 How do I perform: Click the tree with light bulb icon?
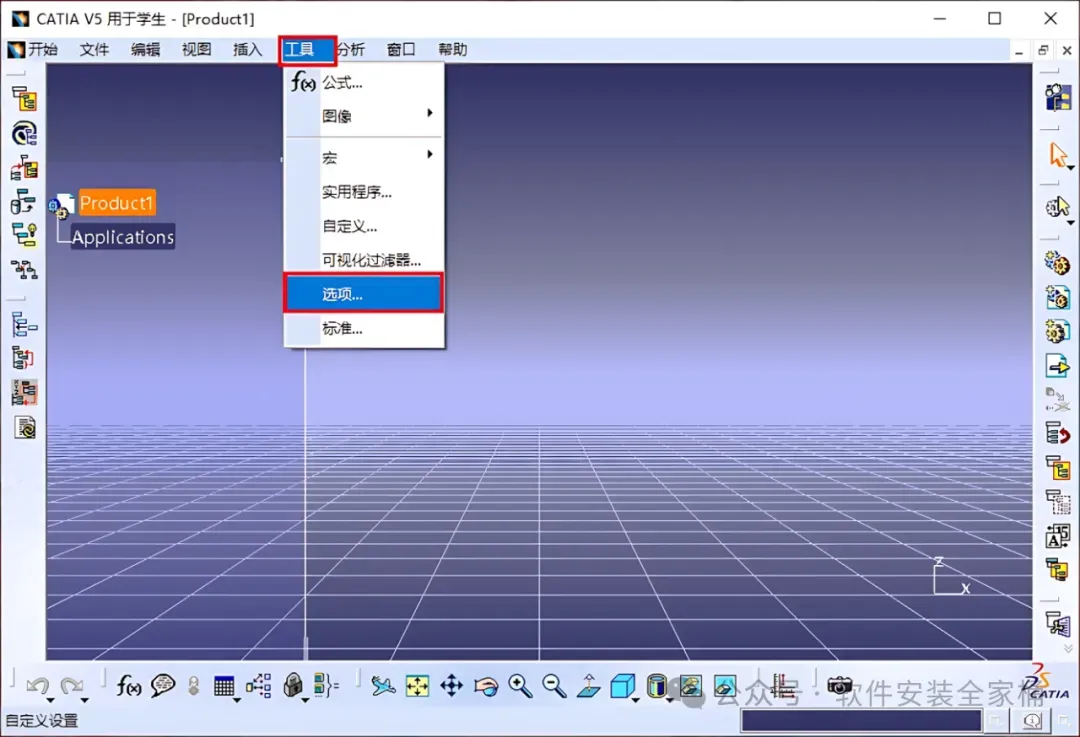tap(25, 236)
